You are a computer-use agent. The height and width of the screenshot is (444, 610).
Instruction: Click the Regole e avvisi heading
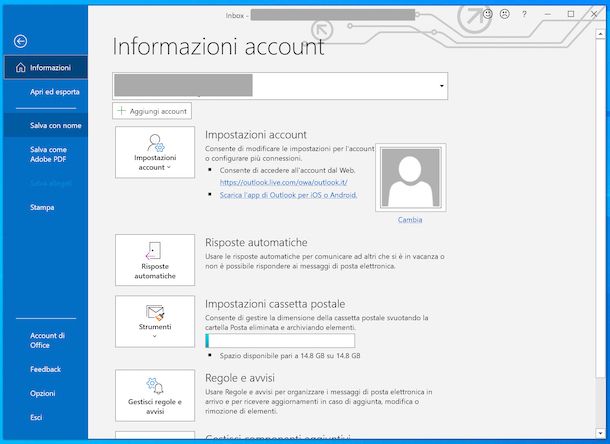point(240,378)
